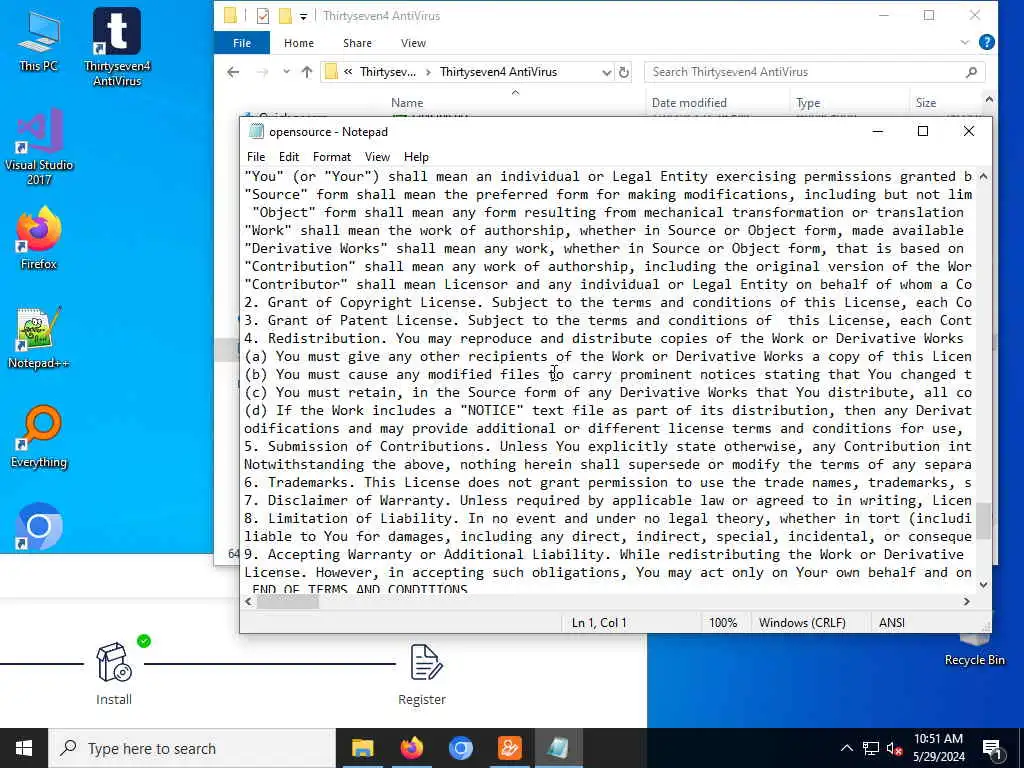Sort by Date modified column
Image resolution: width=1024 pixels, height=768 pixels.
689,103
